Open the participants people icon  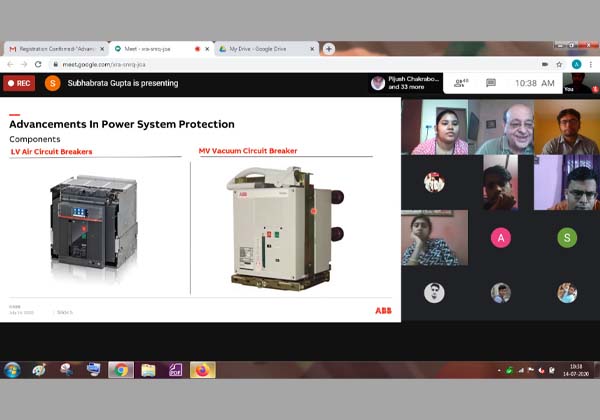pos(461,83)
